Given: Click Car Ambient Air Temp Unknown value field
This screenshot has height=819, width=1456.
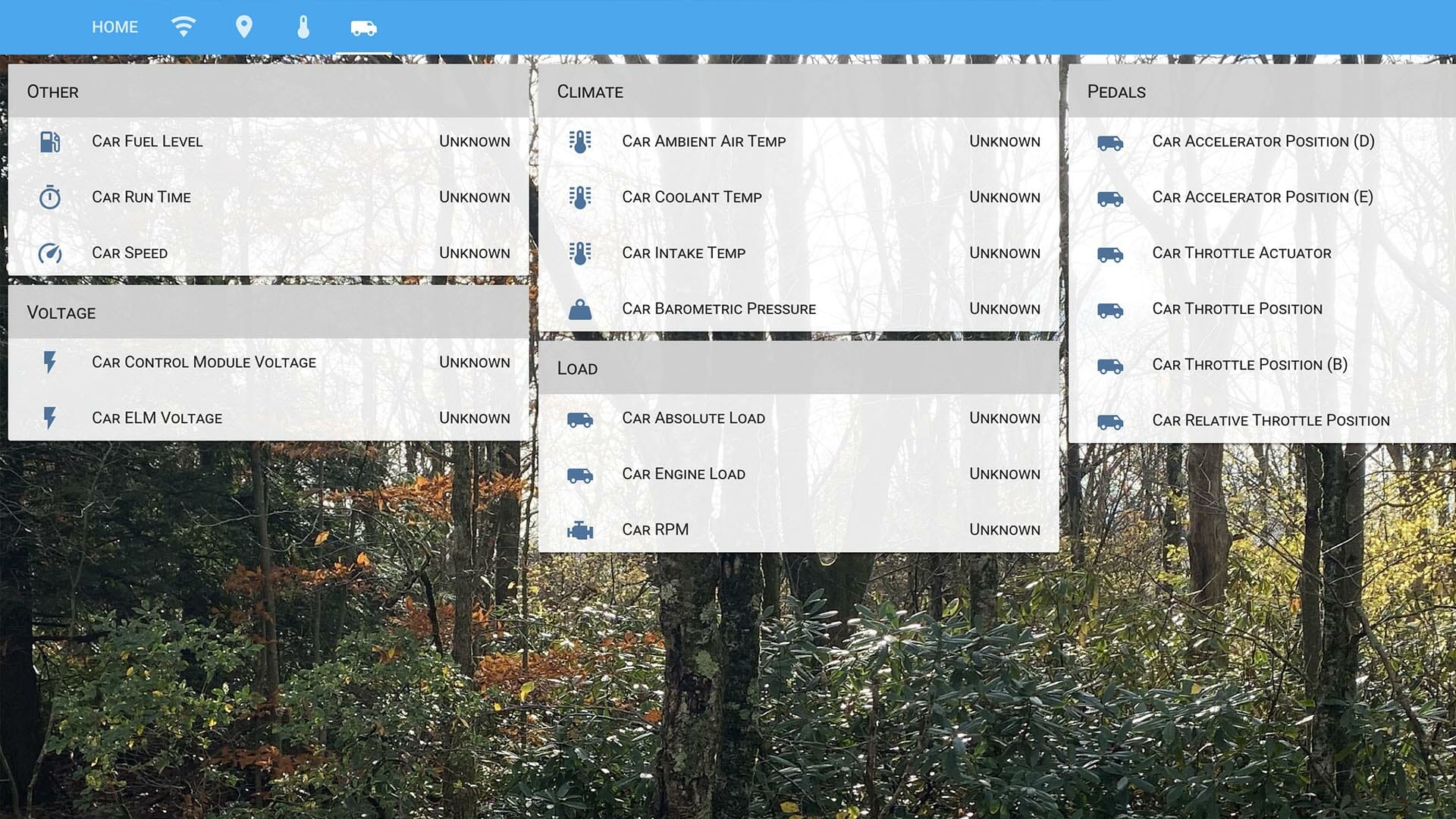Looking at the screenshot, I should click(x=1004, y=140).
